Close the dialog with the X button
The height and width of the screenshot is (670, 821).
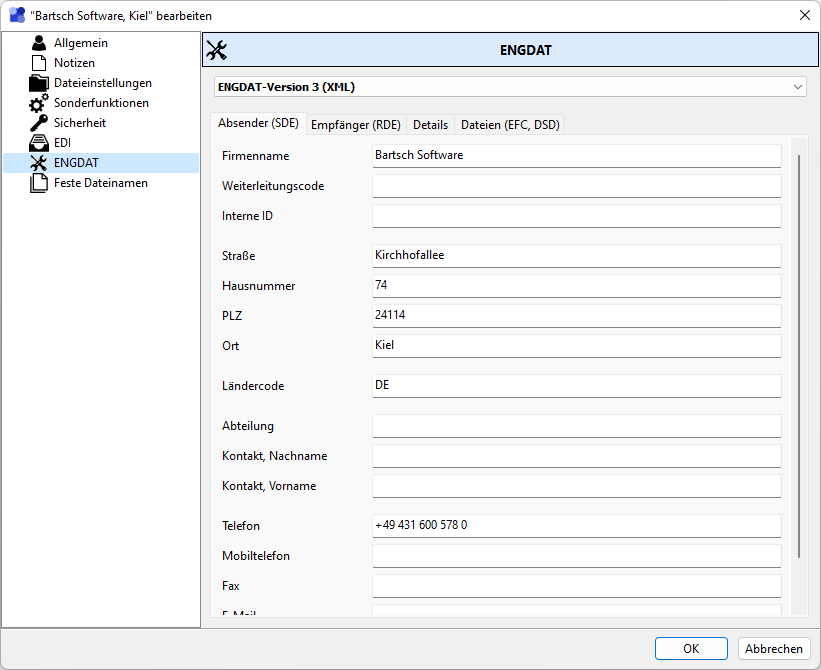pos(804,15)
